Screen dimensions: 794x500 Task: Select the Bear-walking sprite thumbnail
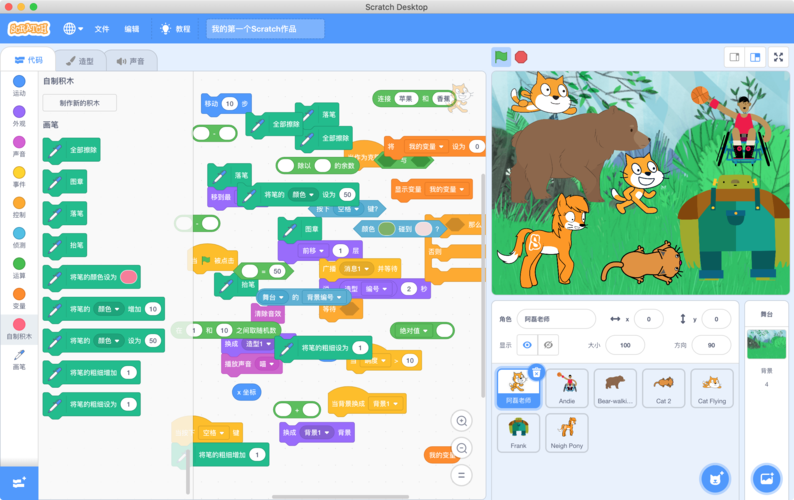click(x=615, y=388)
